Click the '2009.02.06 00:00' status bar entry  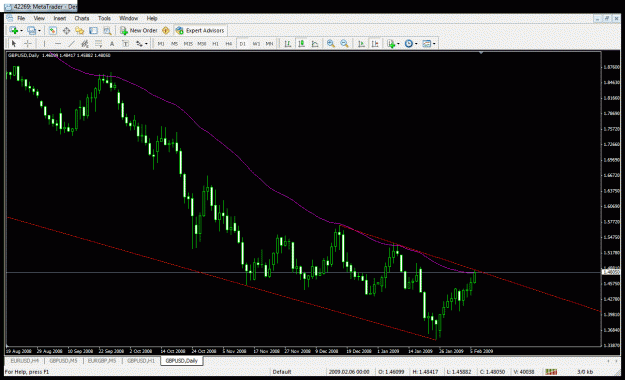349,372
